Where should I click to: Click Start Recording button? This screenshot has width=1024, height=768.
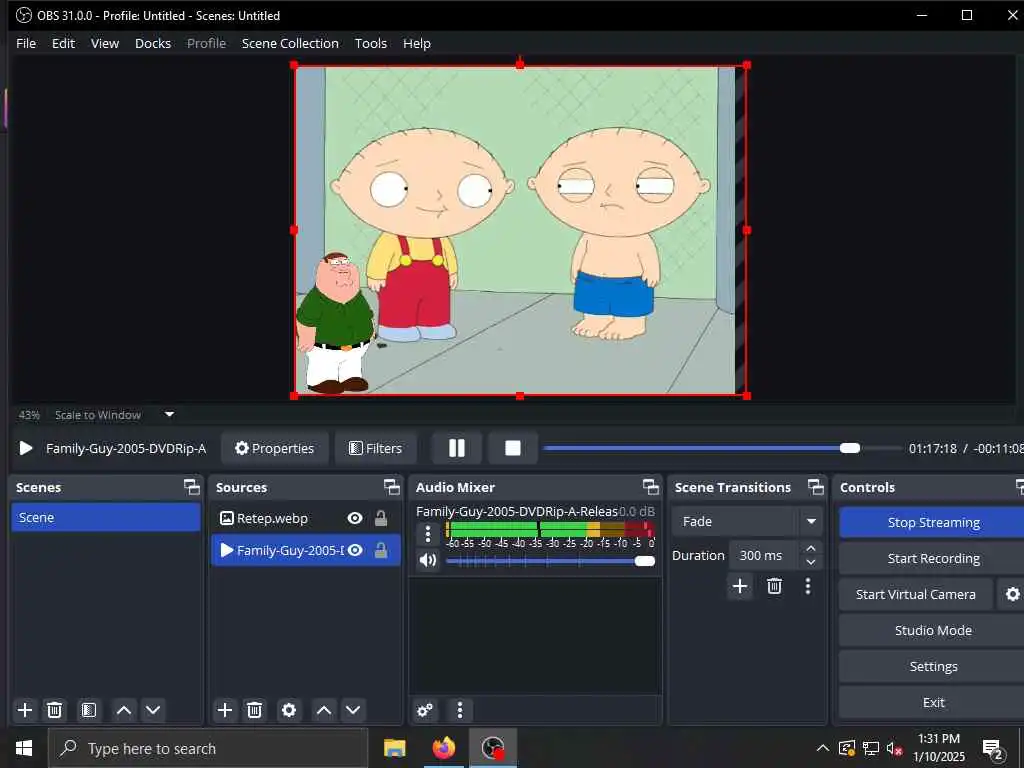pyautogui.click(x=933, y=558)
